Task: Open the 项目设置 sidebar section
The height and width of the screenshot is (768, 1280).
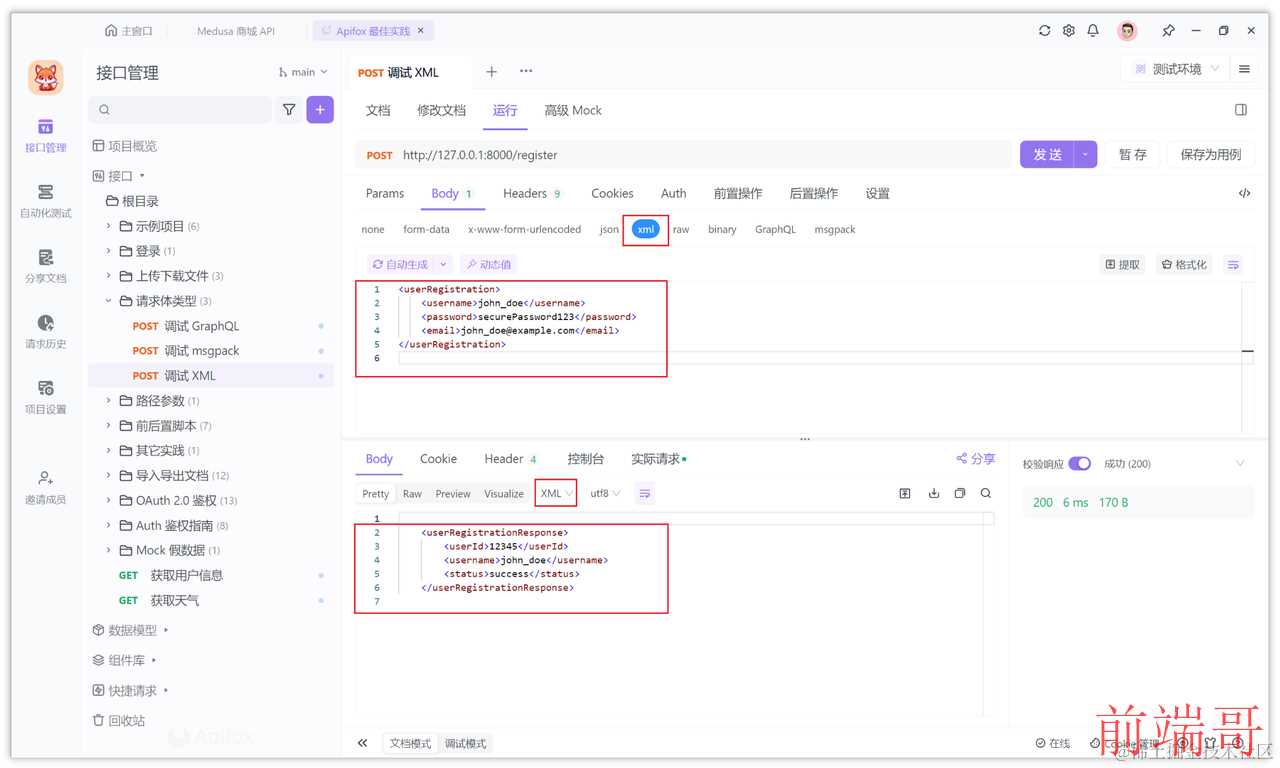Action: pyautogui.click(x=45, y=397)
